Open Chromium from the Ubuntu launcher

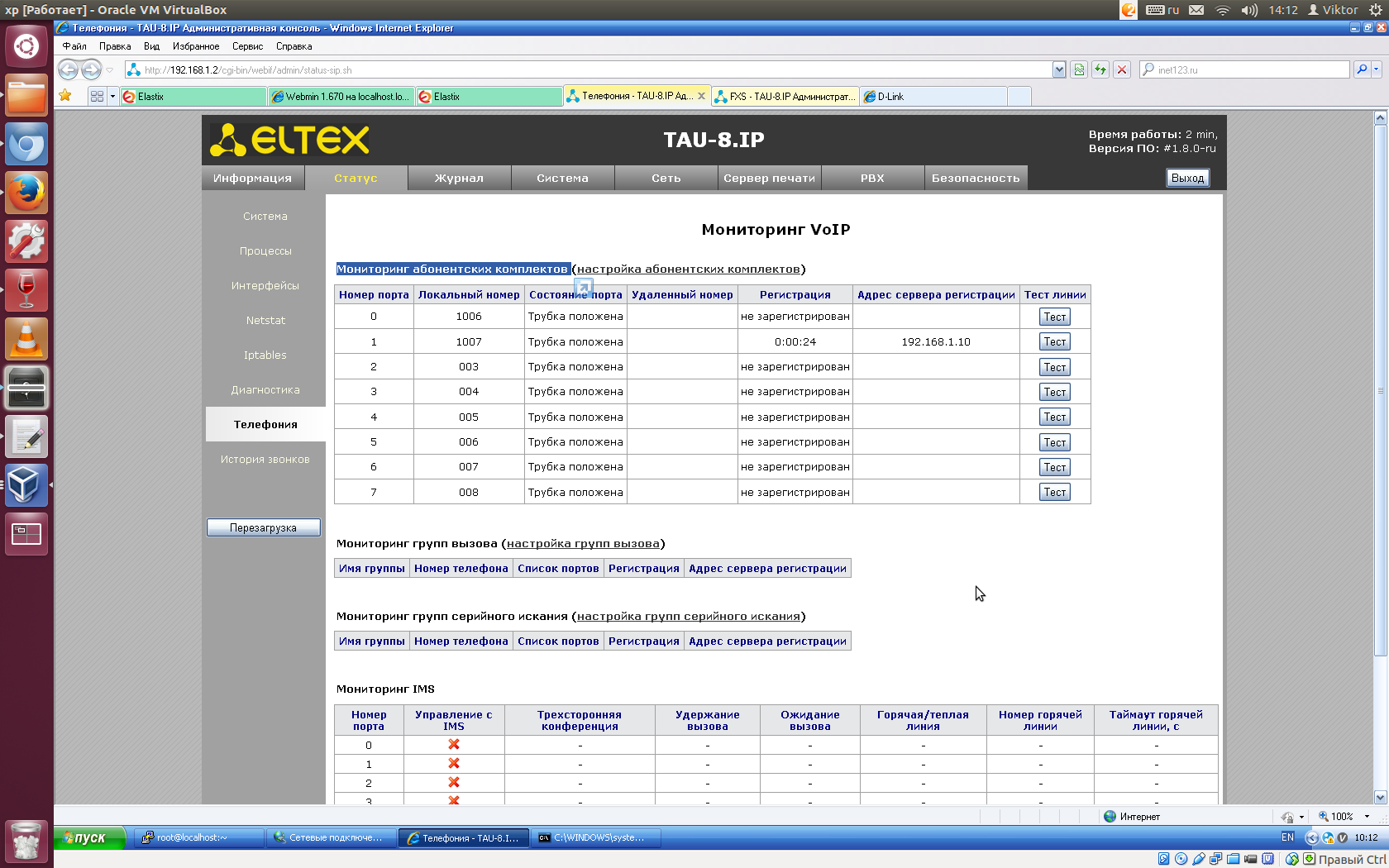coord(26,144)
